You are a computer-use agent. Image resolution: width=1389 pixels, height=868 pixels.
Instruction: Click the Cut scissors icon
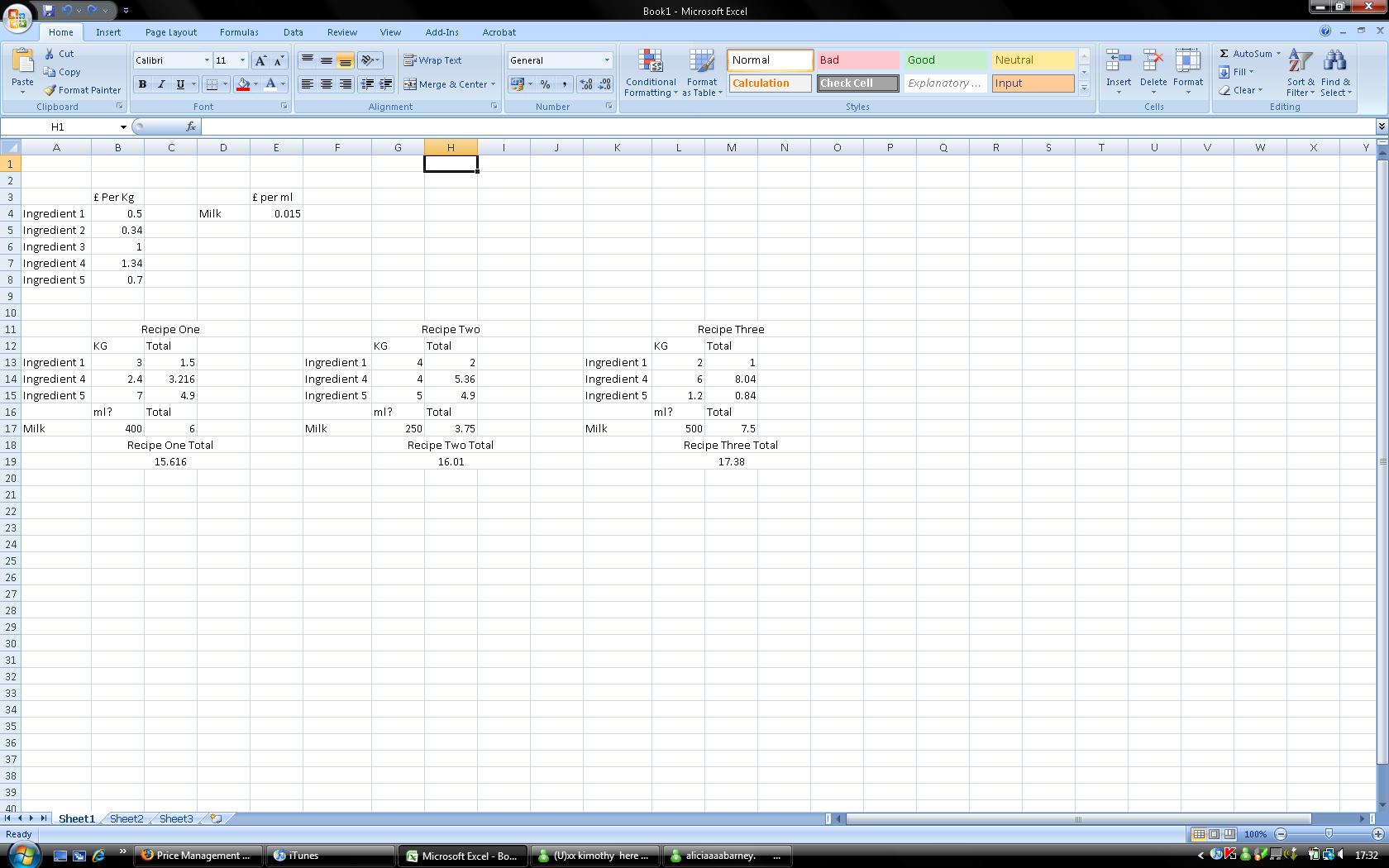(x=50, y=54)
